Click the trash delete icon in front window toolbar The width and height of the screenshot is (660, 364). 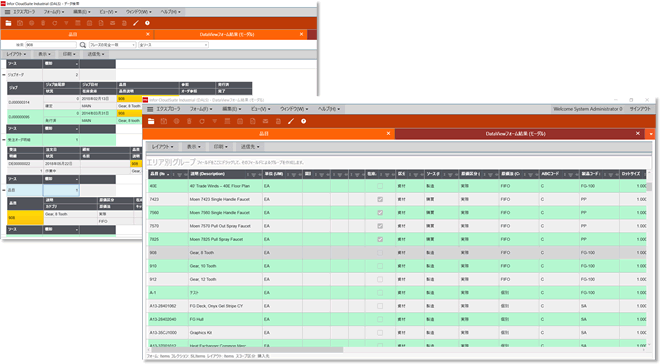coord(189,121)
